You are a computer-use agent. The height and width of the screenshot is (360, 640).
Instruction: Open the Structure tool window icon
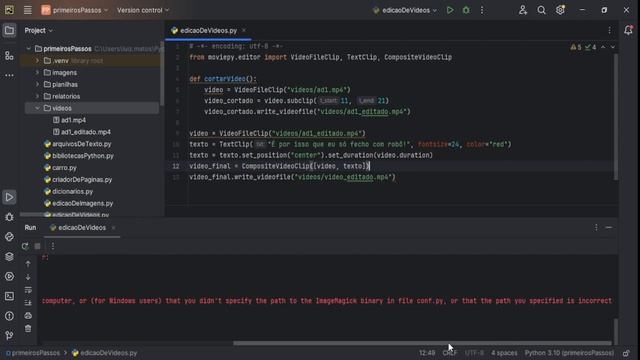9,56
